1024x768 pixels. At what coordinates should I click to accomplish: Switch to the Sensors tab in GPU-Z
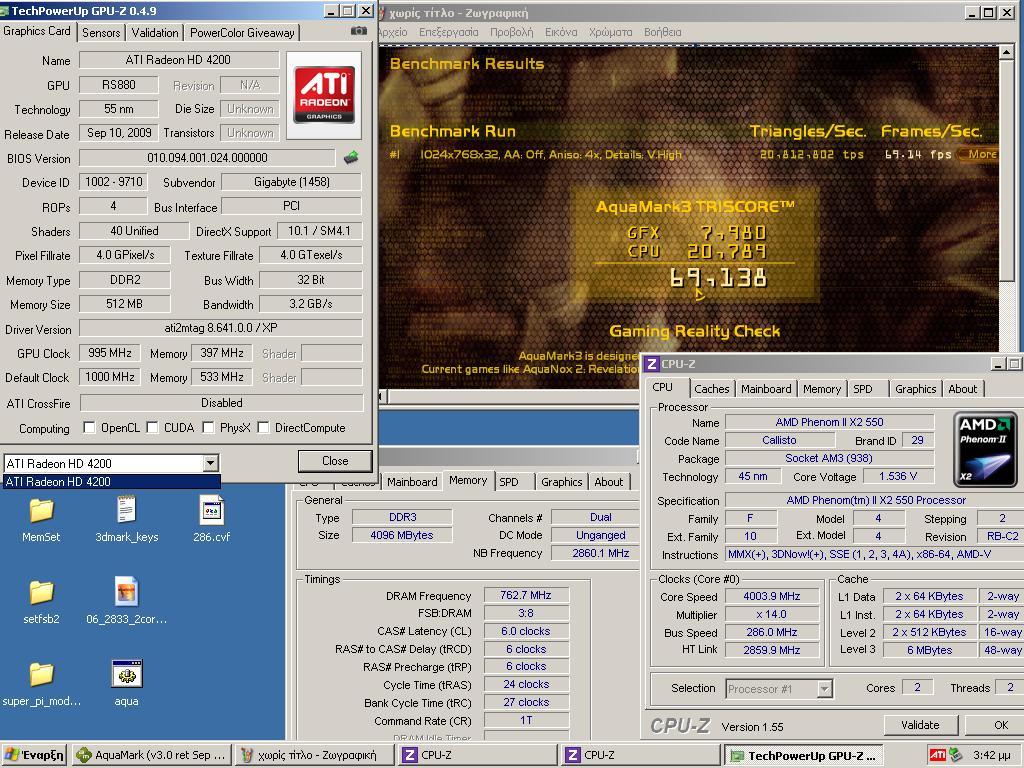click(x=101, y=33)
